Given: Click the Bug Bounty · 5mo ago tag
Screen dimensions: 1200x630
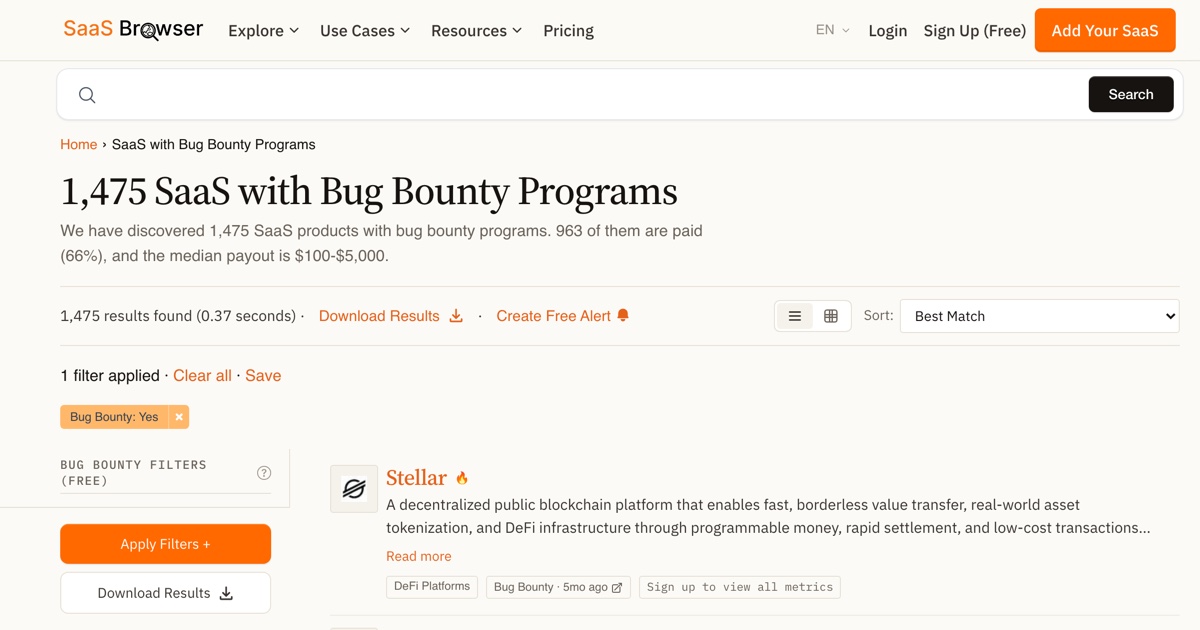Looking at the screenshot, I should (x=558, y=587).
